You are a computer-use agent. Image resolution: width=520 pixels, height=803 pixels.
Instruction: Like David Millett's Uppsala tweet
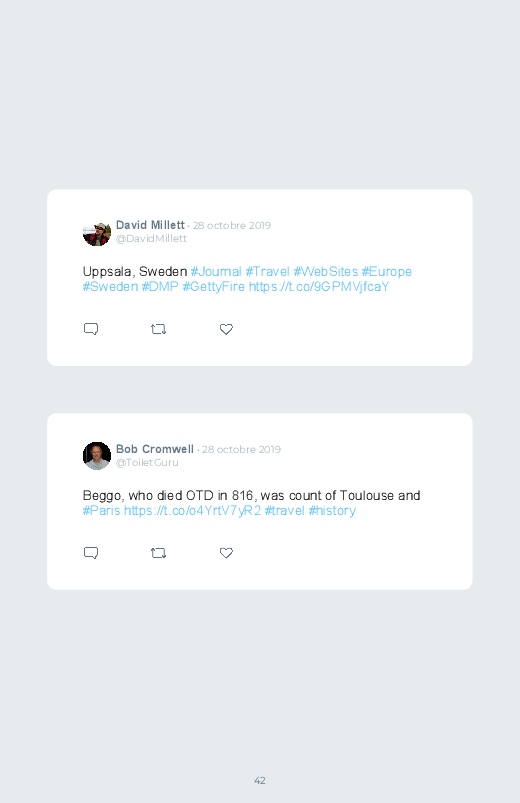click(x=226, y=329)
